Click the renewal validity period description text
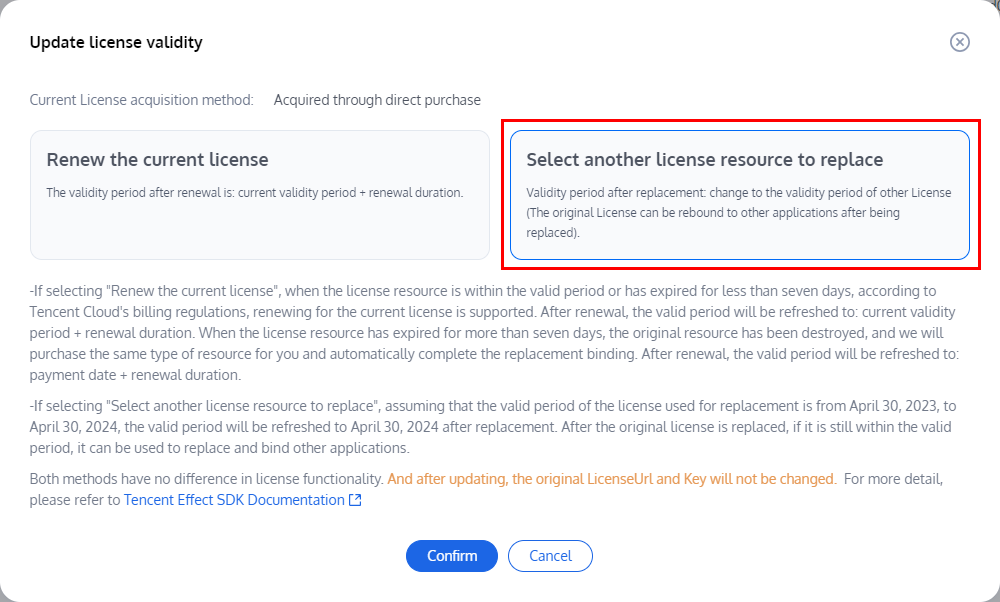The height and width of the screenshot is (602, 1000). click(255, 192)
